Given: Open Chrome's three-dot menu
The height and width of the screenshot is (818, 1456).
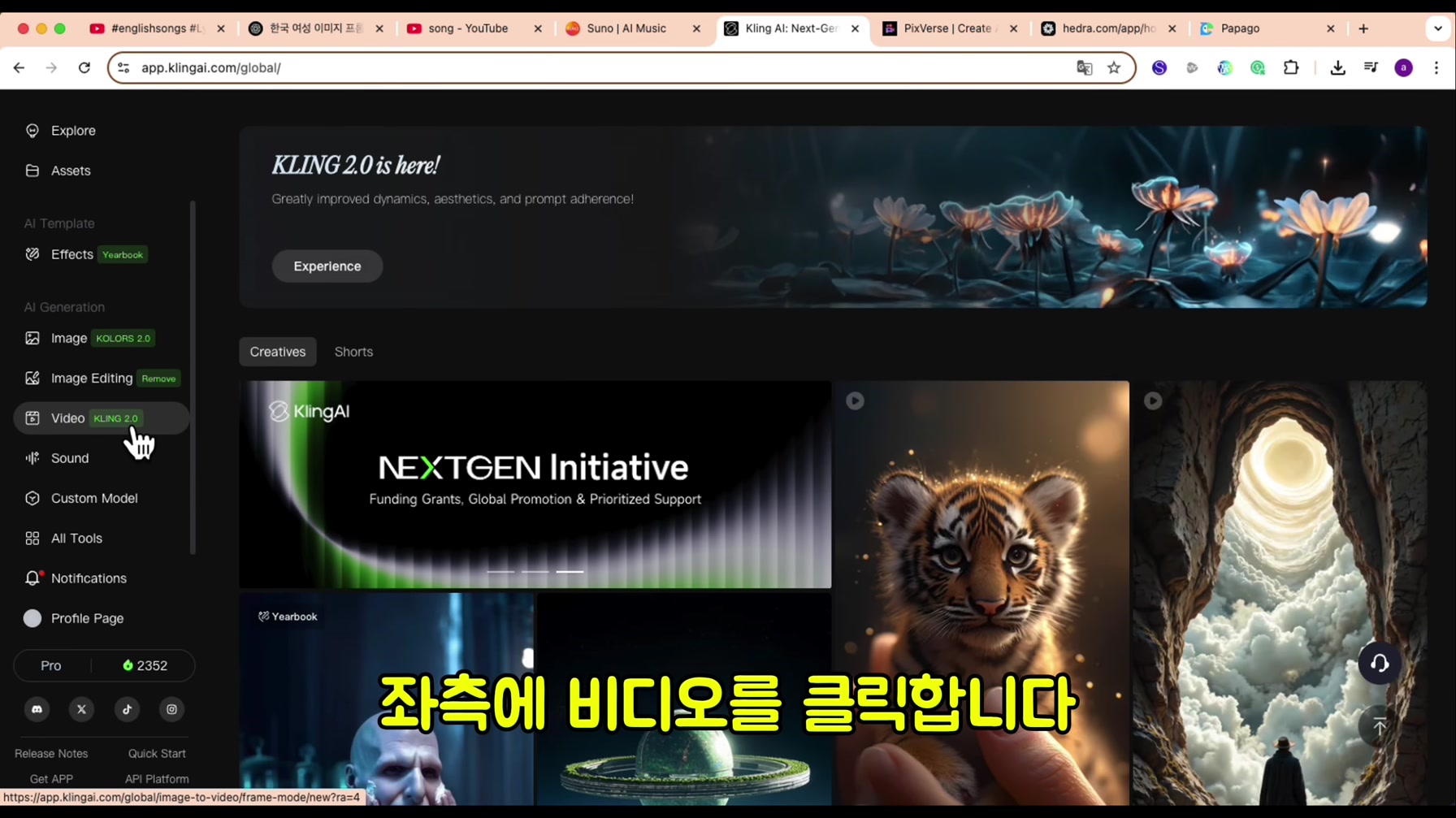Looking at the screenshot, I should pos(1436,68).
